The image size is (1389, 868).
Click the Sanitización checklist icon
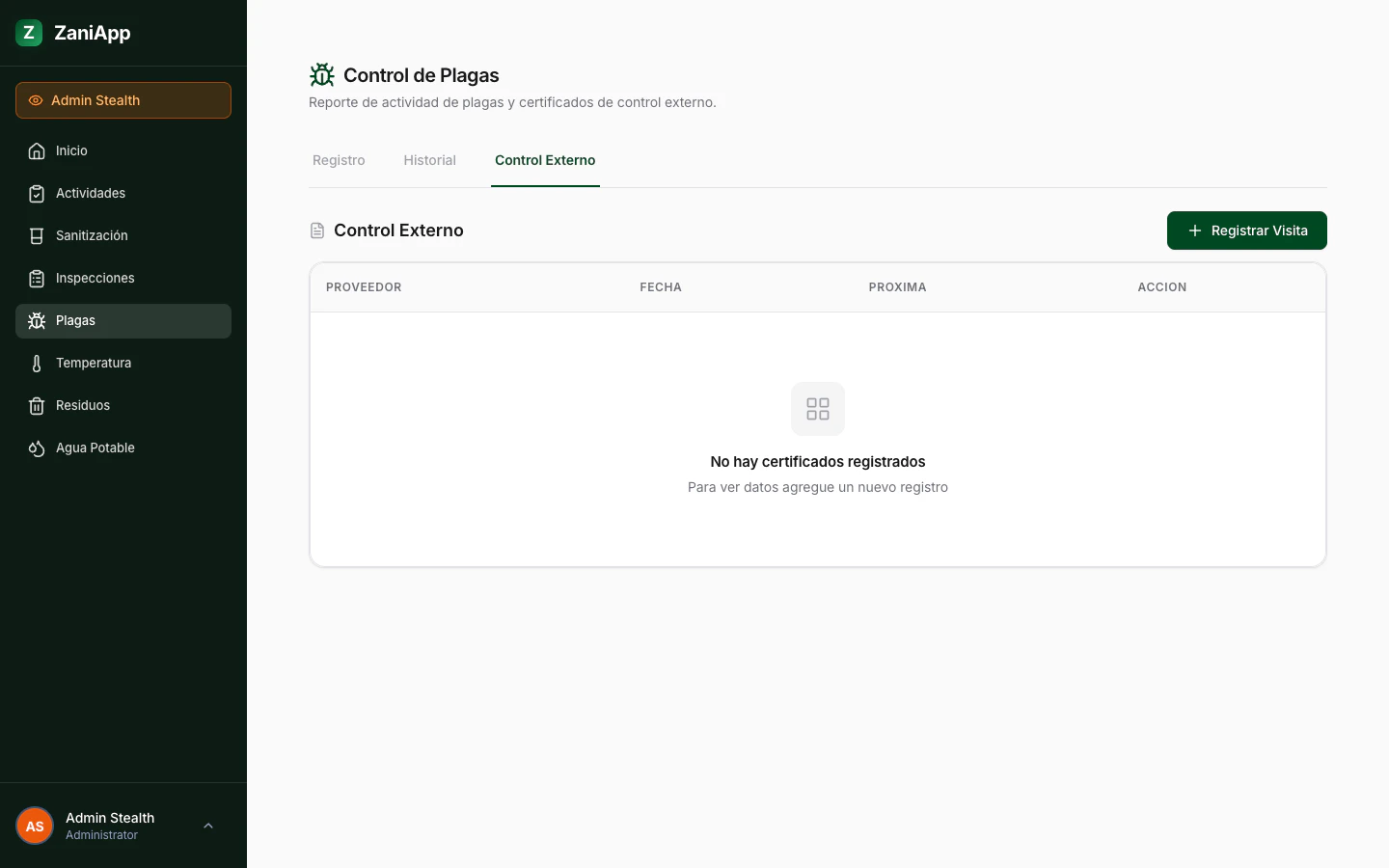[36, 235]
